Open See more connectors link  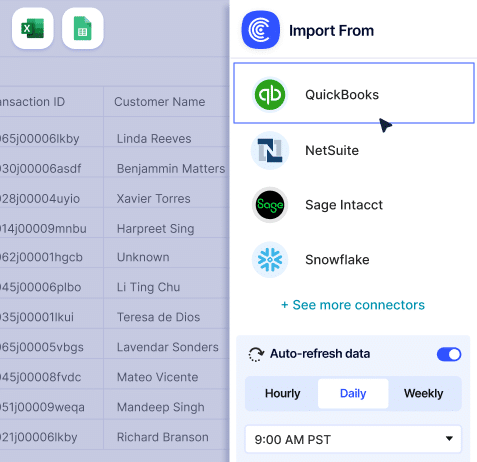click(353, 305)
